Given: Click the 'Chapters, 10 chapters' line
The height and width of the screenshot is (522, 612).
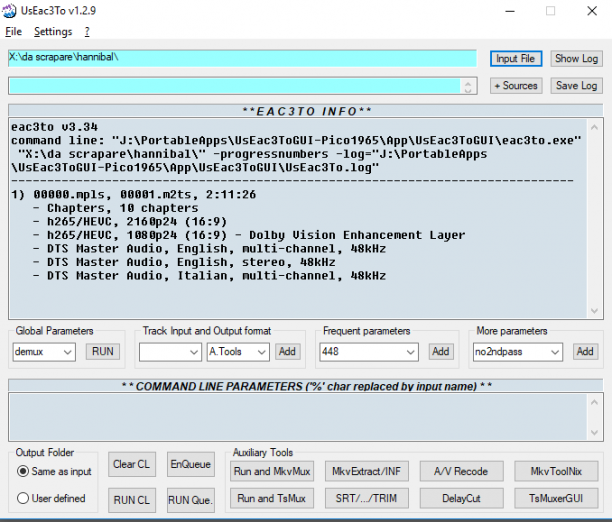Looking at the screenshot, I should click(x=116, y=208).
